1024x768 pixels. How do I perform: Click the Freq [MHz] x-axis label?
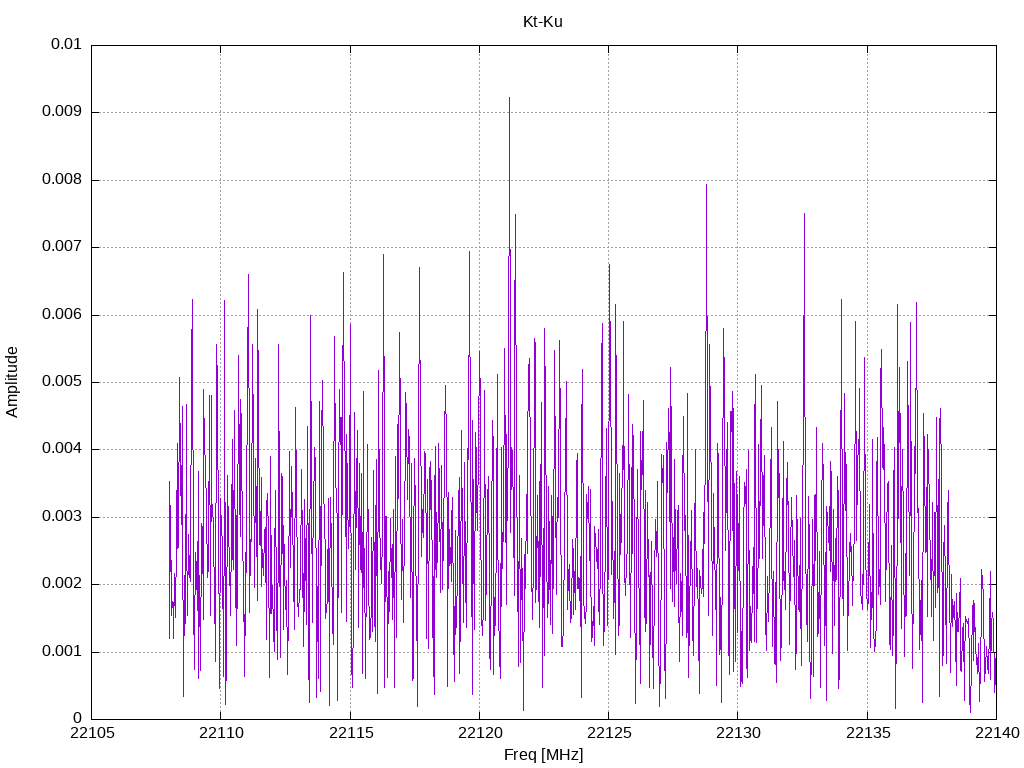pyautogui.click(x=543, y=754)
